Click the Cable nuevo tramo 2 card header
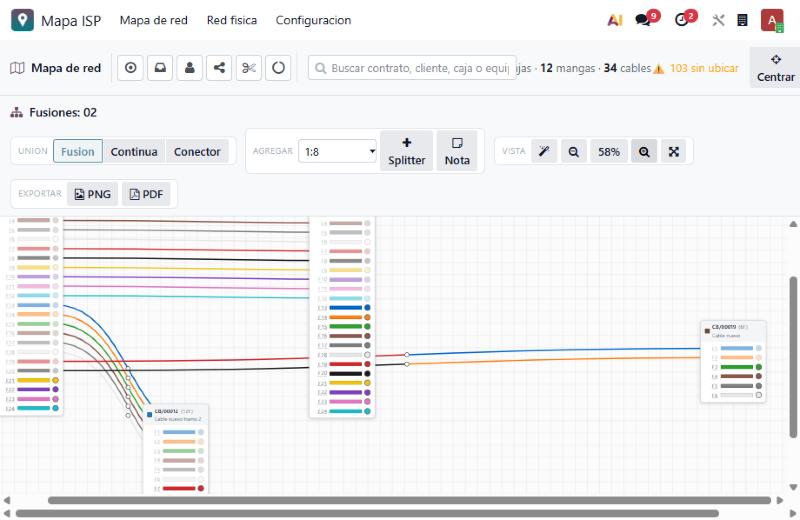 tap(176, 415)
